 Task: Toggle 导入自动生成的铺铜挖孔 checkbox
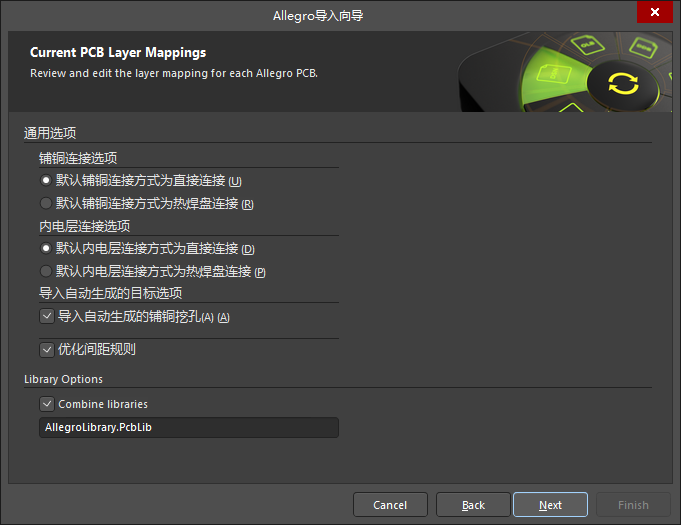pyautogui.click(x=46, y=316)
